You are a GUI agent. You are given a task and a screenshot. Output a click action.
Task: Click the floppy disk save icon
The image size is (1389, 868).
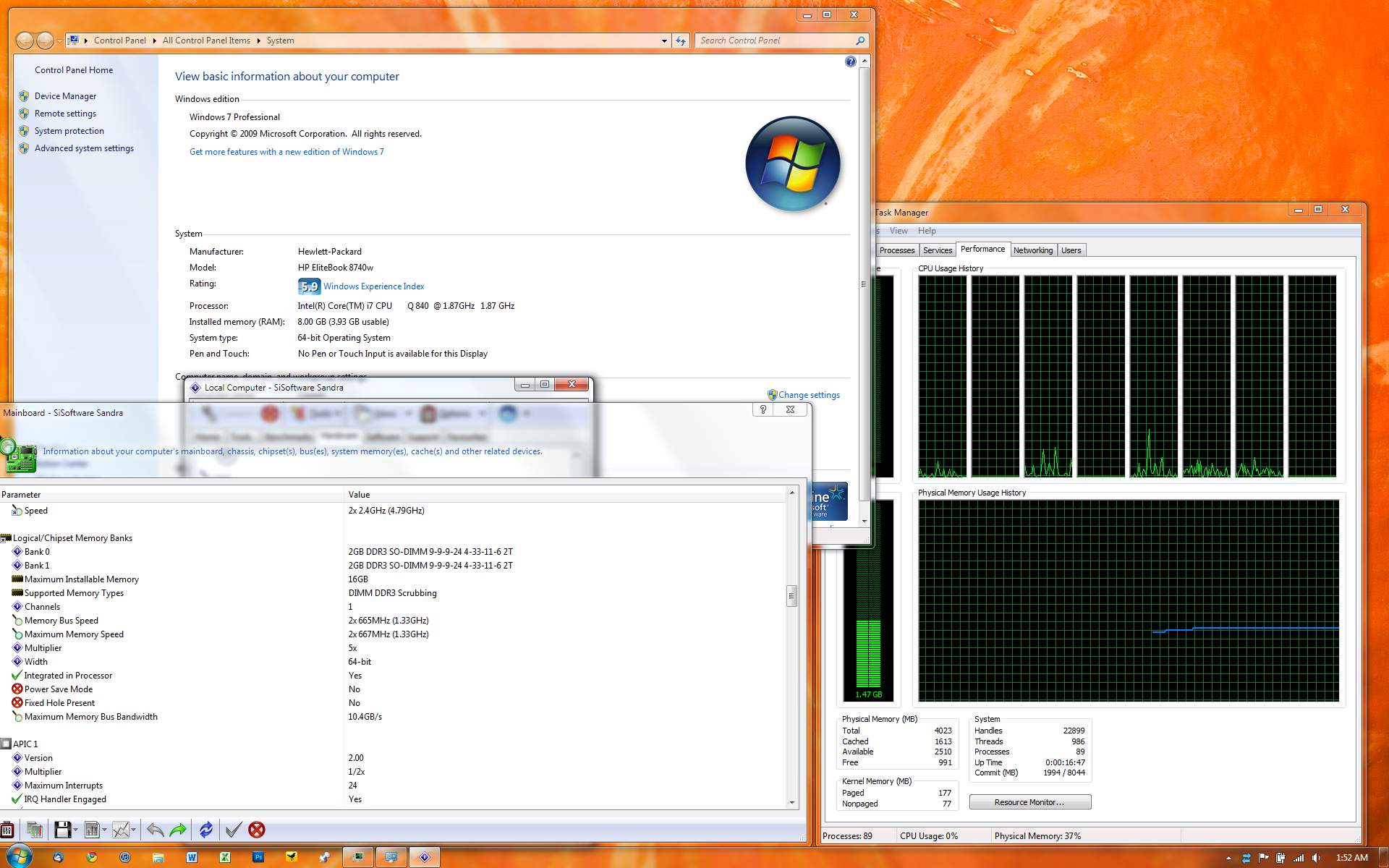click(63, 830)
